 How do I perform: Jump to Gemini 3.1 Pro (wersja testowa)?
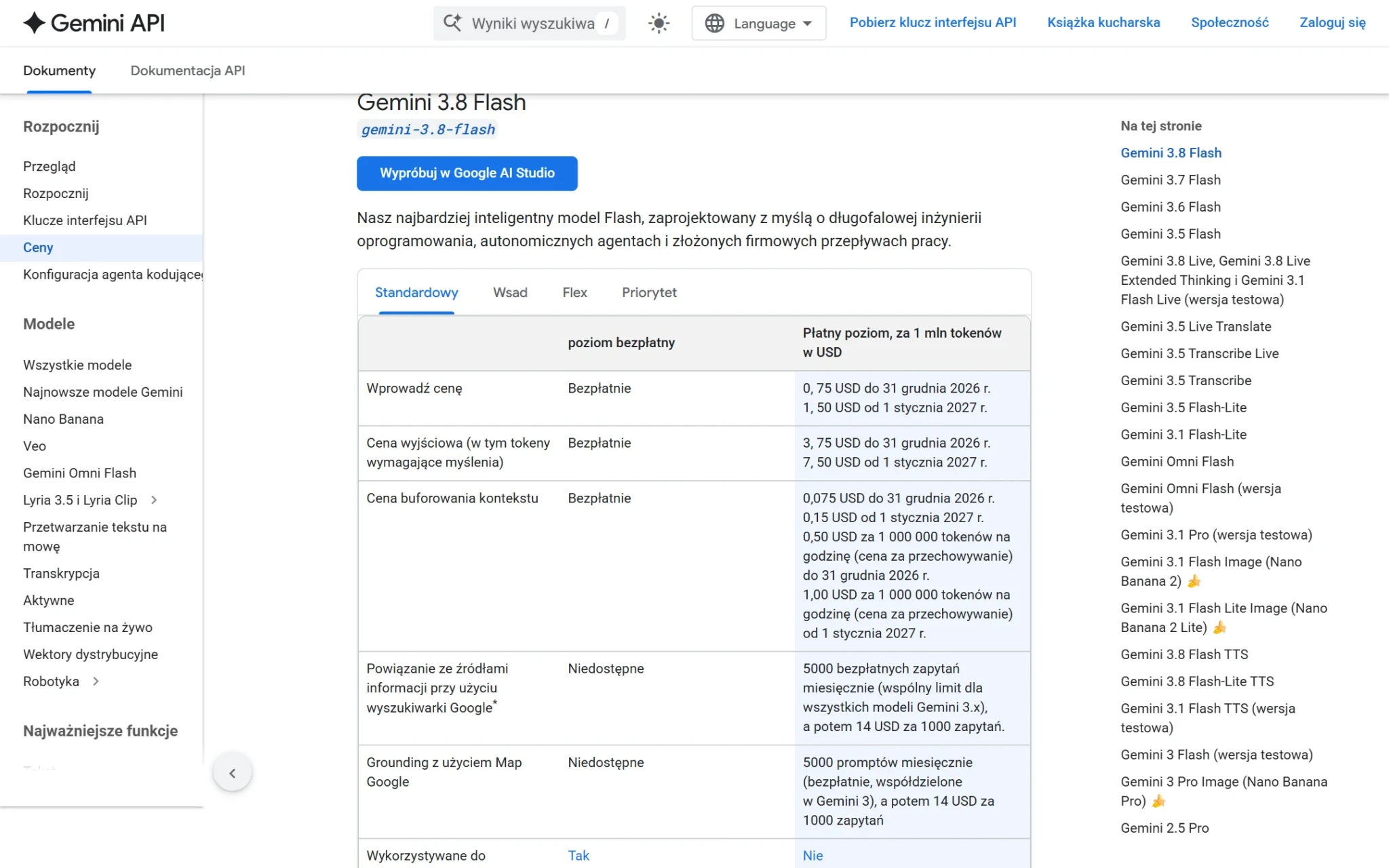[x=1216, y=534]
